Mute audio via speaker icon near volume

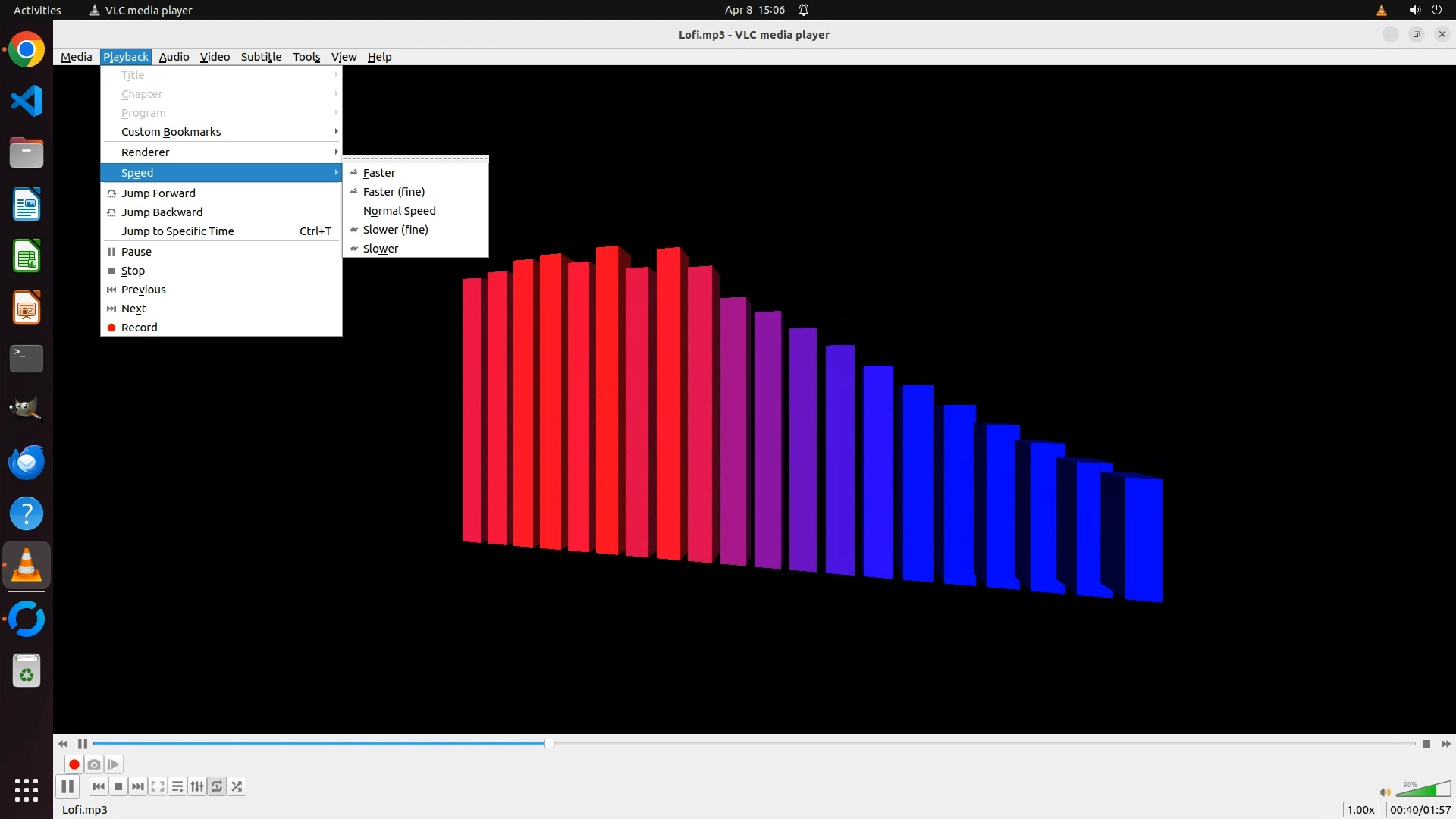point(1385,792)
